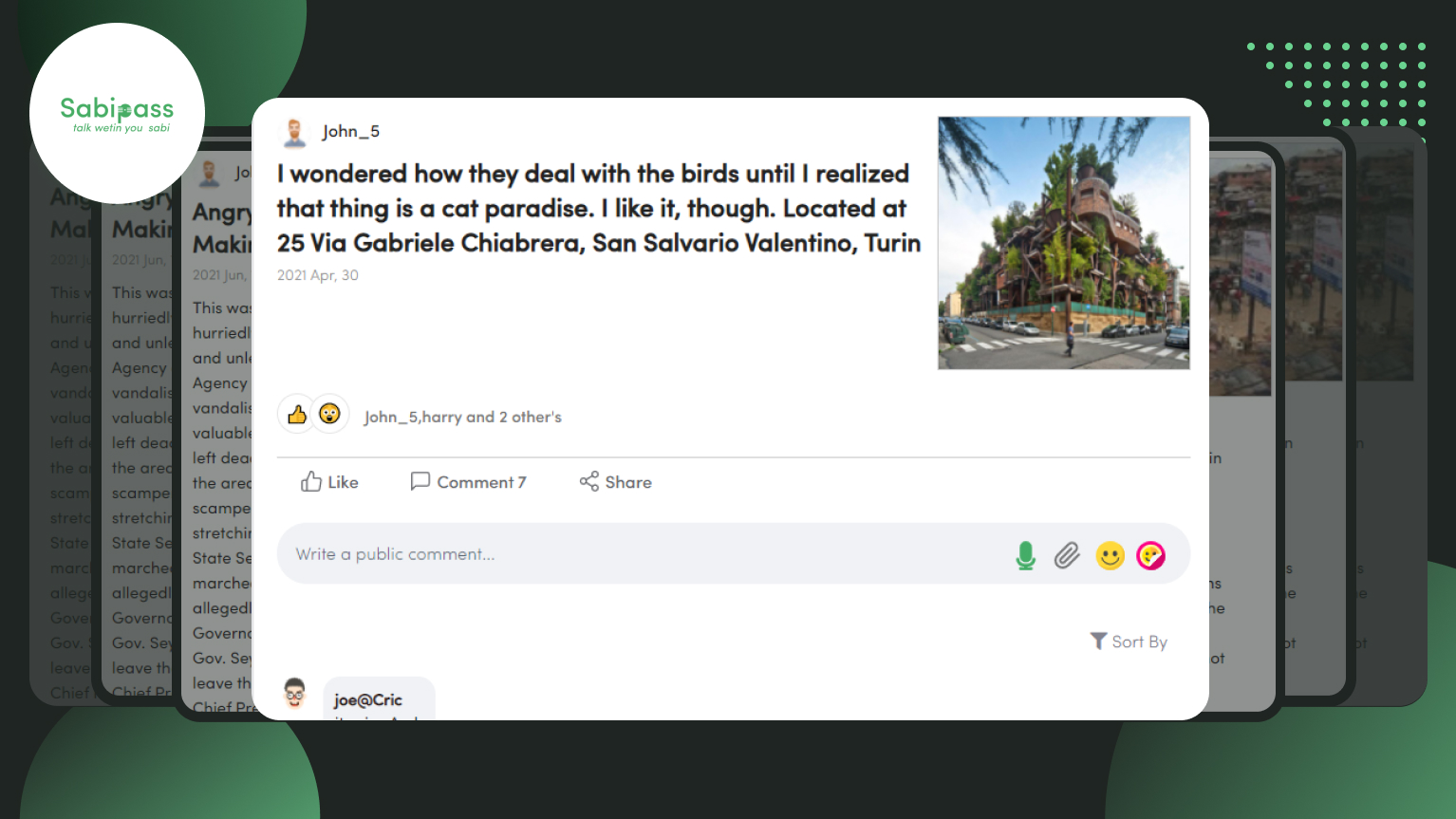The height and width of the screenshot is (819, 1456).
Task: Record a voice comment with microphone icon
Action: (1025, 555)
